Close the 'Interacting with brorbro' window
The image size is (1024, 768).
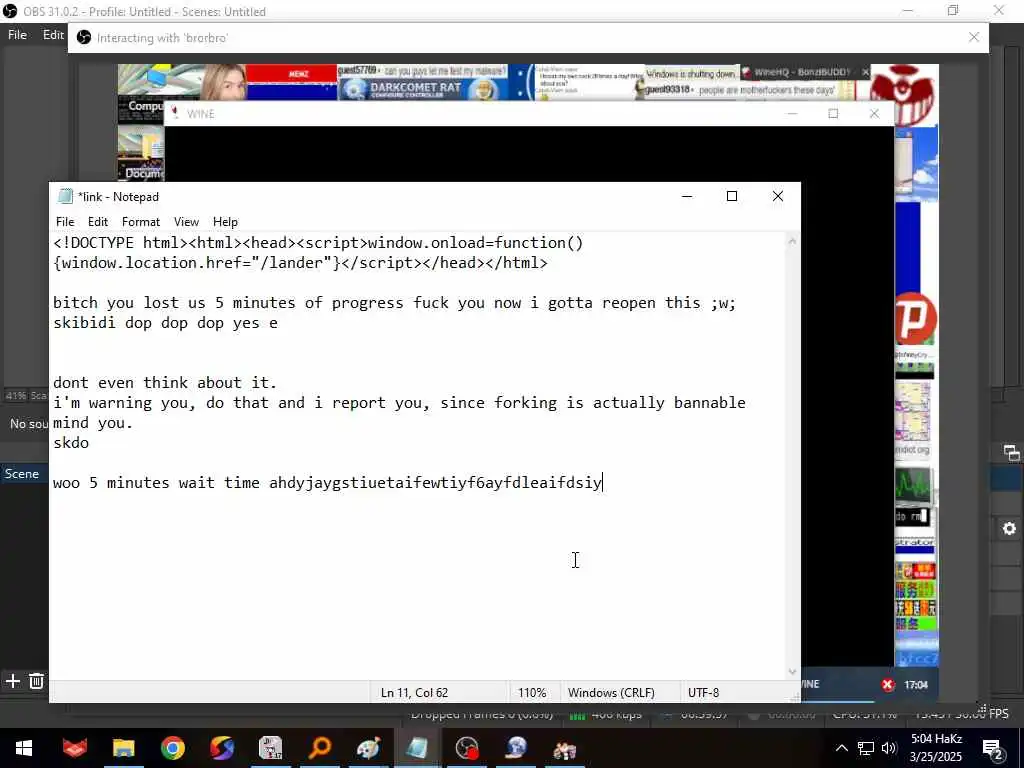click(974, 37)
